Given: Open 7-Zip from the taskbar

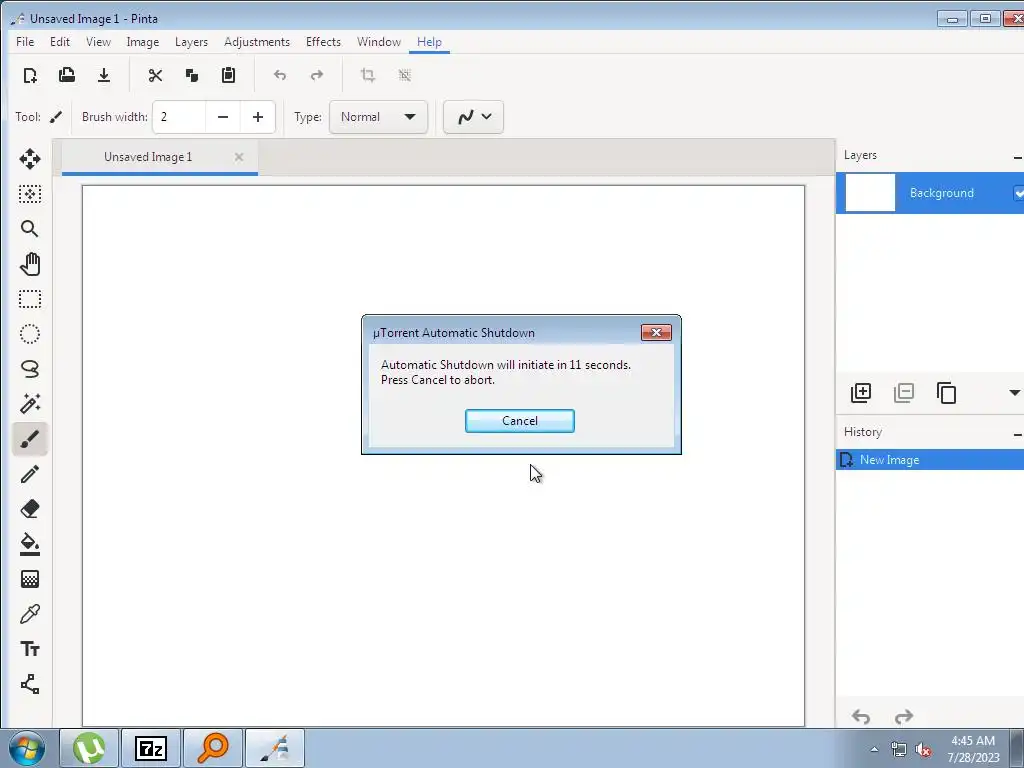Looking at the screenshot, I should (151, 748).
